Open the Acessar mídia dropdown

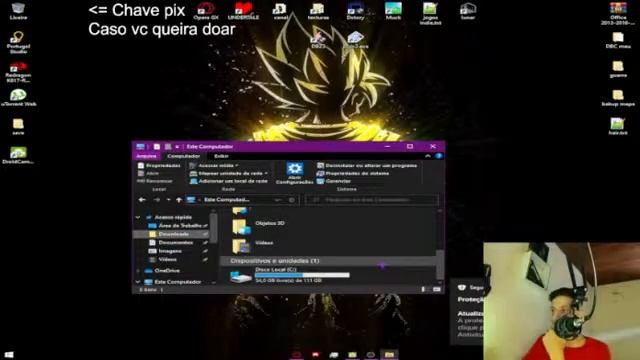tap(214, 165)
